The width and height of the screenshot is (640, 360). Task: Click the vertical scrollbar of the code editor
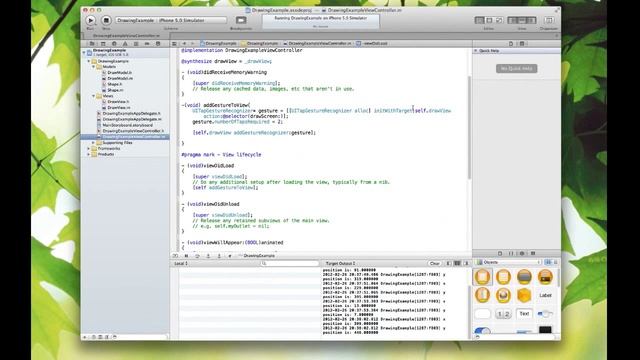tap(469, 127)
